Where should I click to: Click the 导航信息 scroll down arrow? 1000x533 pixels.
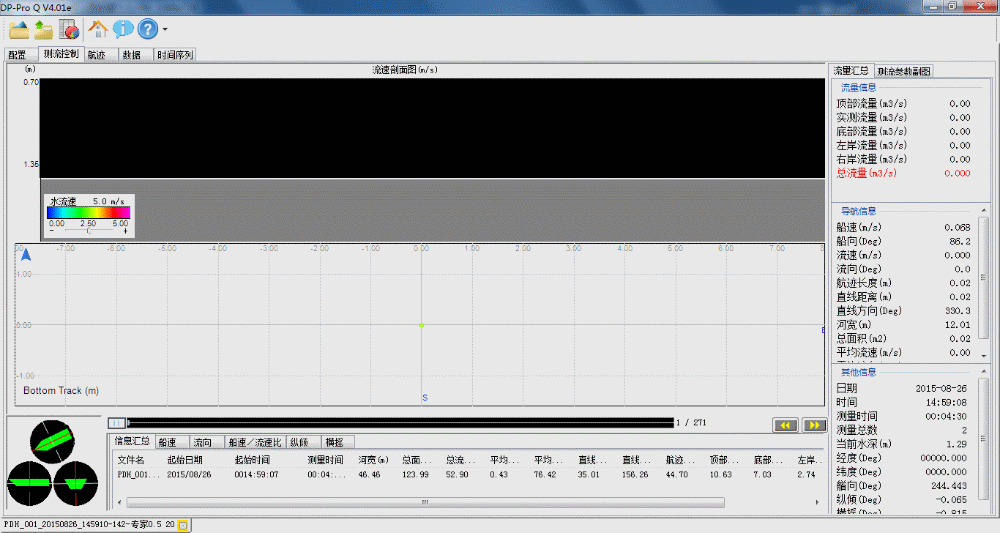click(983, 356)
